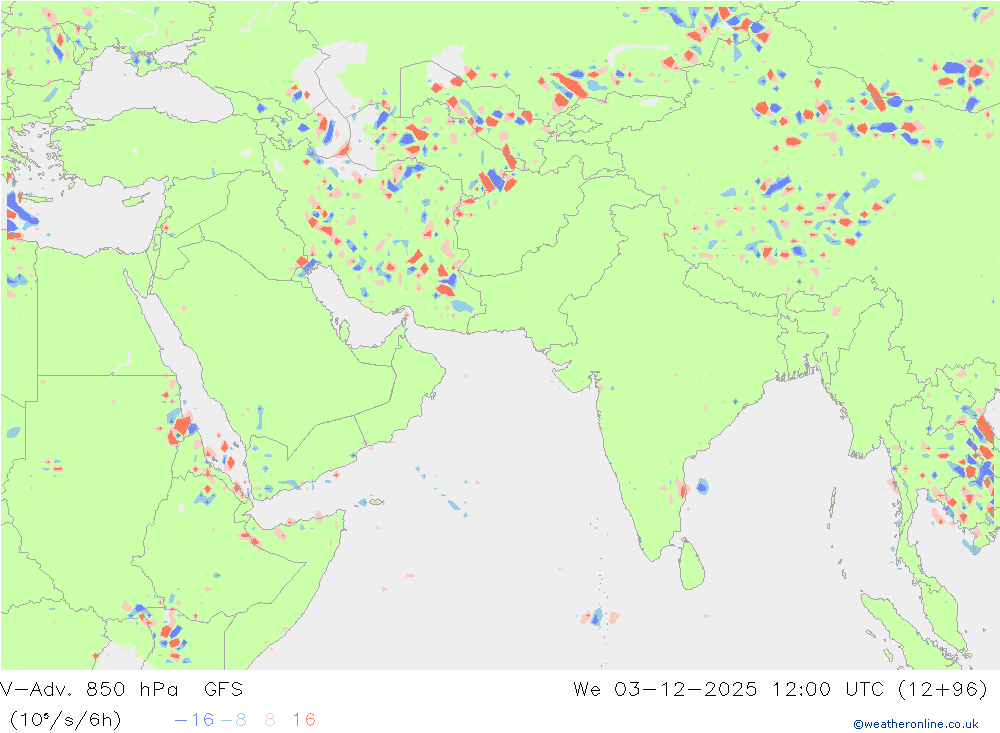Click the 'GFS' model label
The image size is (1000, 733).
223,689
